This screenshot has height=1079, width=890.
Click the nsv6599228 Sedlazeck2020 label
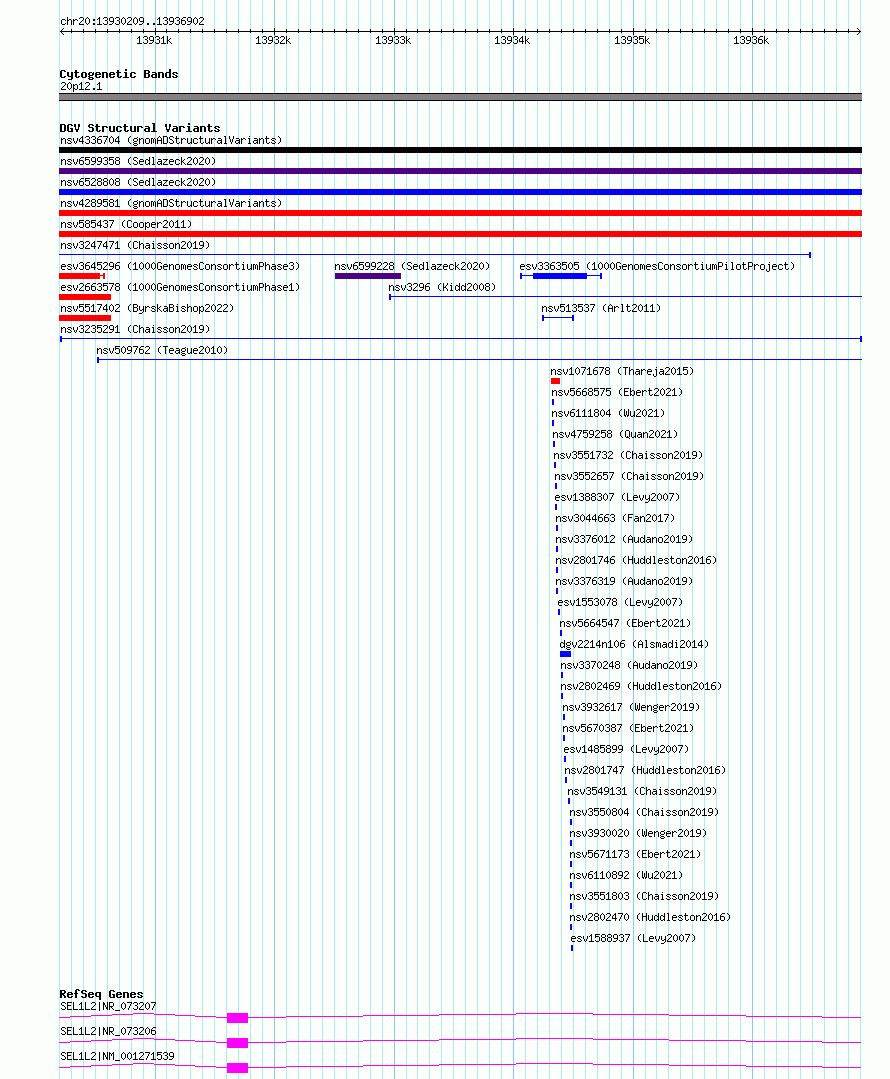(412, 266)
